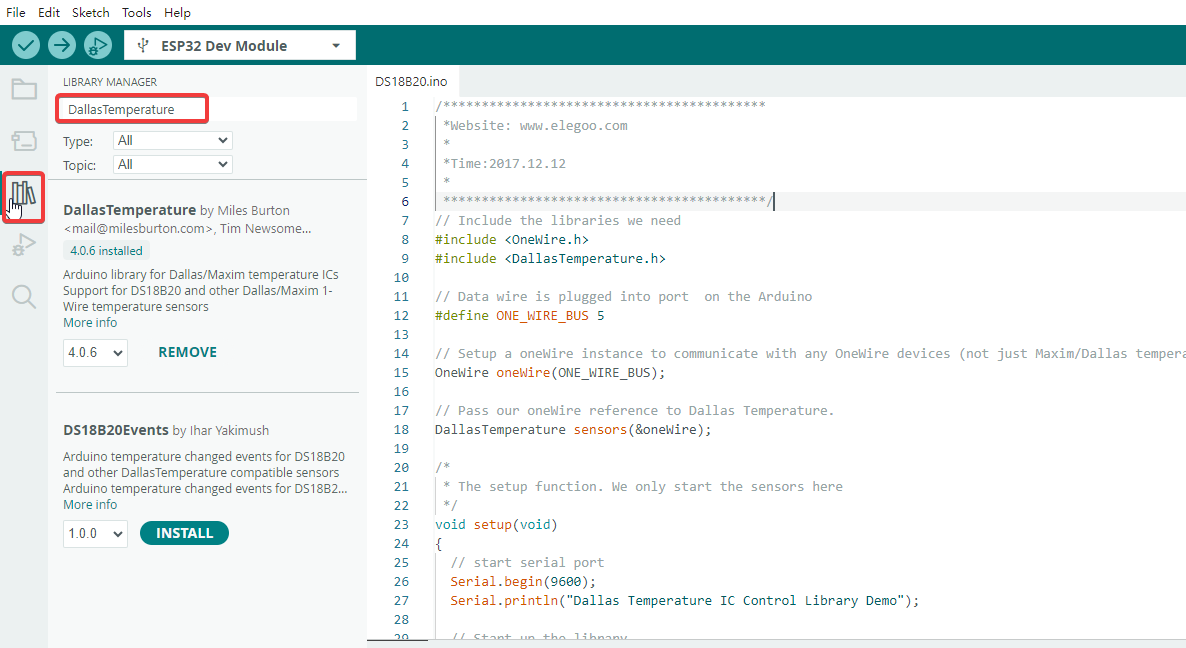The width and height of the screenshot is (1186, 648).
Task: Click the DallasTemperature library title
Action: pyautogui.click(x=129, y=210)
